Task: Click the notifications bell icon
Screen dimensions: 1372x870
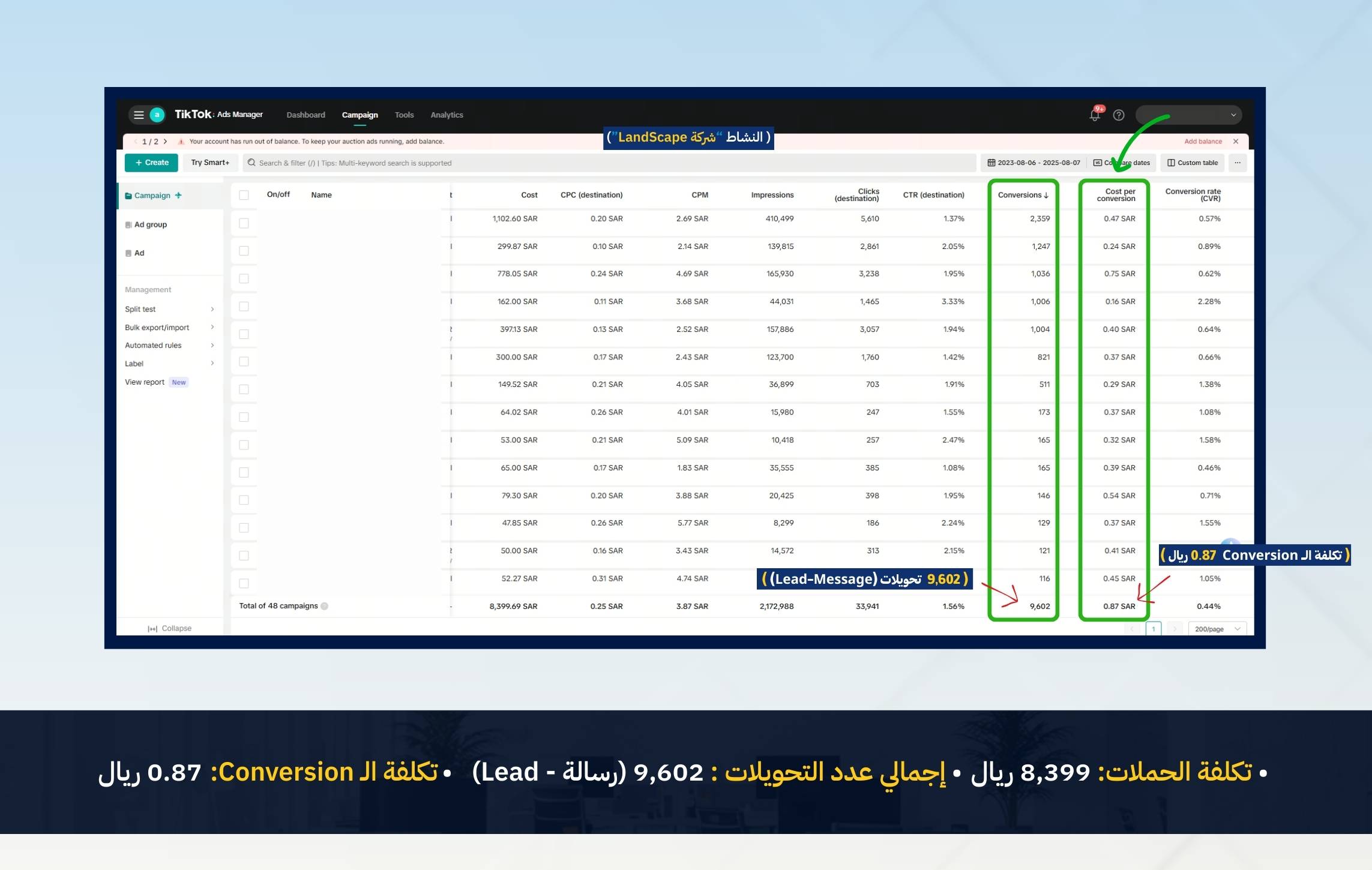Action: [x=1095, y=115]
